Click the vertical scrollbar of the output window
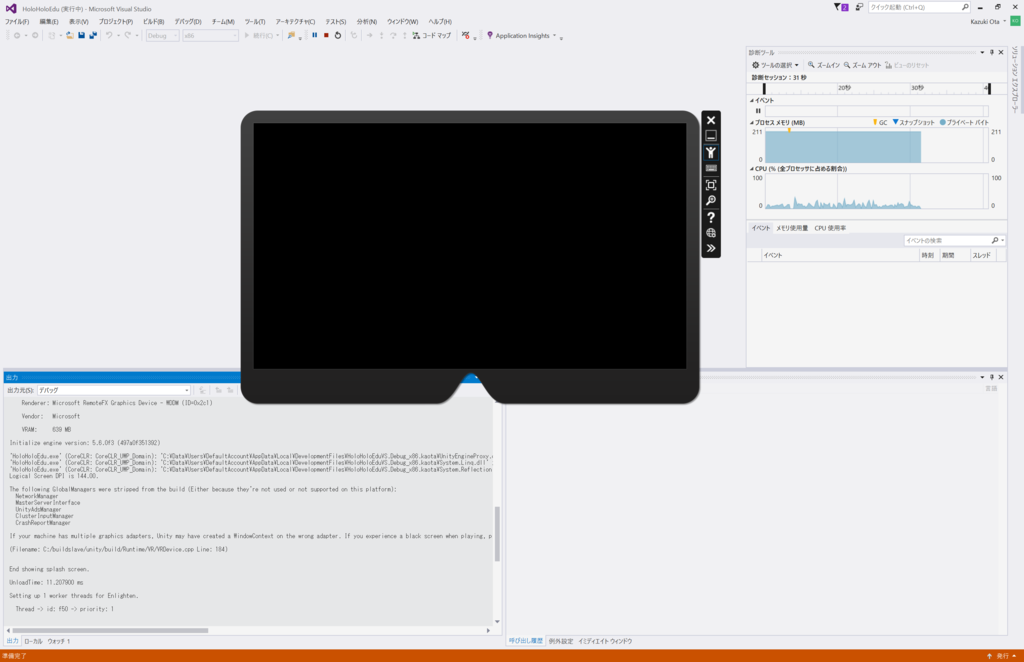The height and width of the screenshot is (662, 1024). [x=497, y=534]
